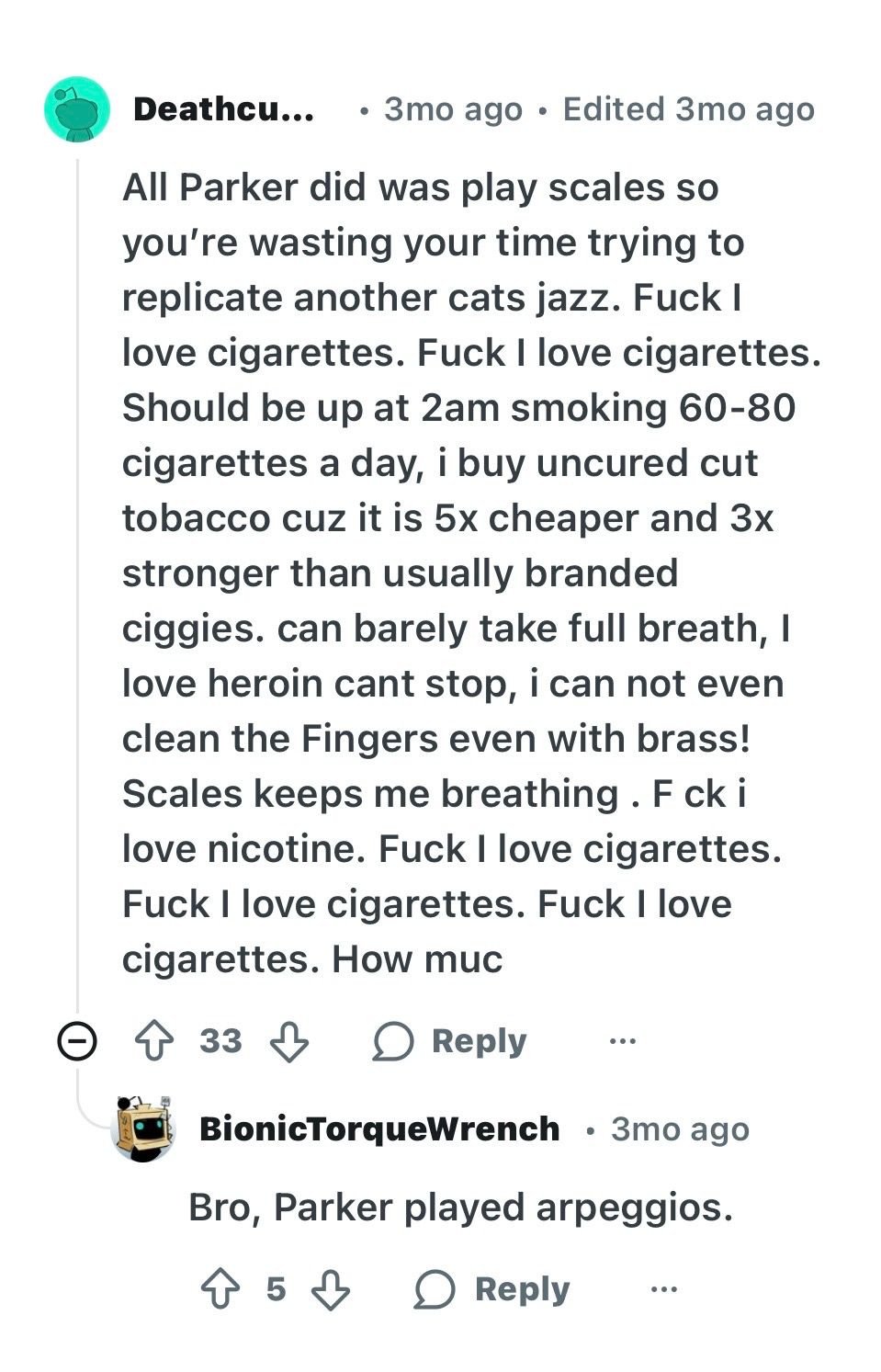This screenshot has height=1372, width=881.
Task: Reply to BionicTorqueWrench's comment
Action: tap(492, 1290)
